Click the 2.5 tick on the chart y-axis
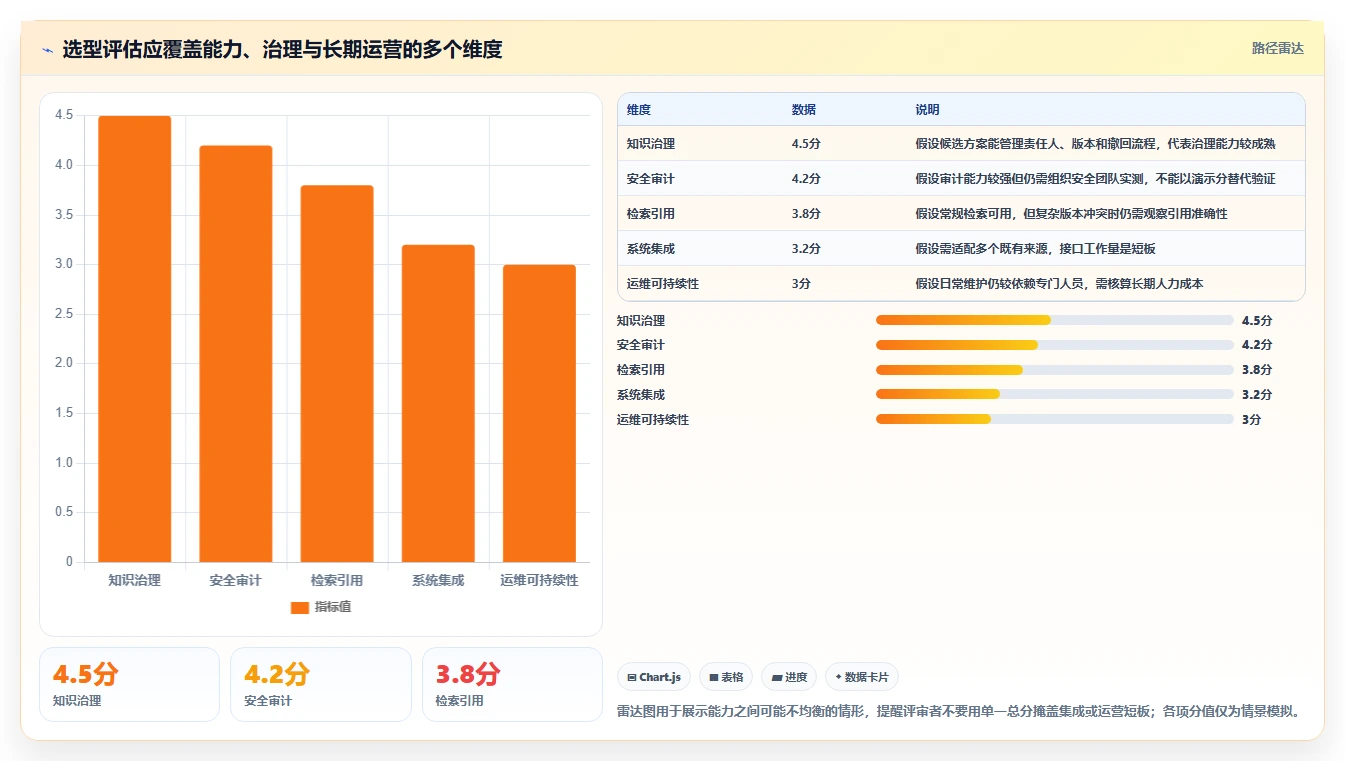This screenshot has height=761, width=1345. point(64,314)
